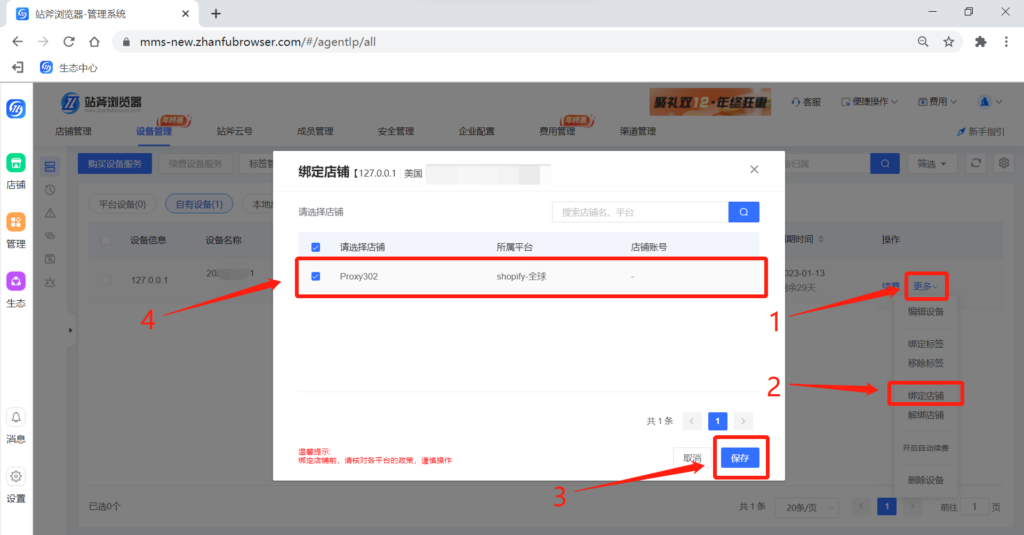Open browser three-dot menu

1006,42
